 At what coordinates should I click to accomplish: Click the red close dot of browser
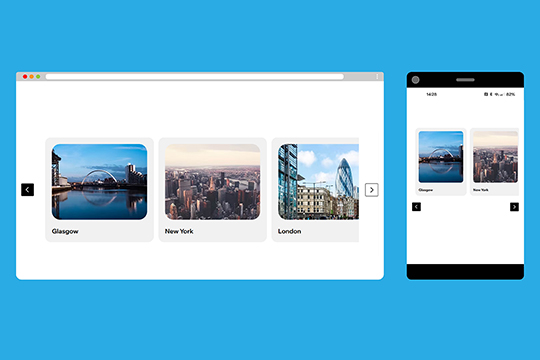25,76
